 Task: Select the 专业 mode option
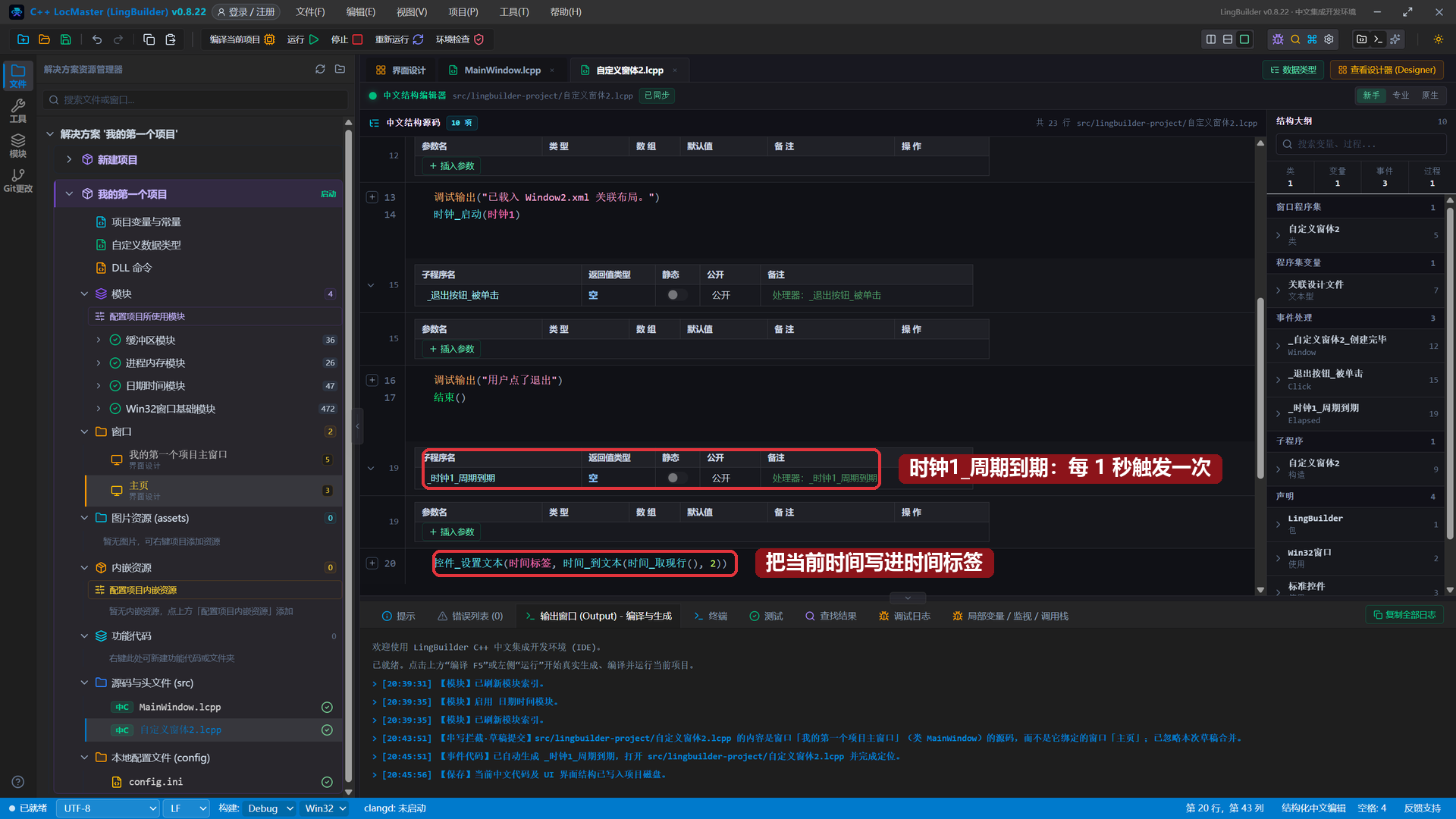pyautogui.click(x=1401, y=96)
